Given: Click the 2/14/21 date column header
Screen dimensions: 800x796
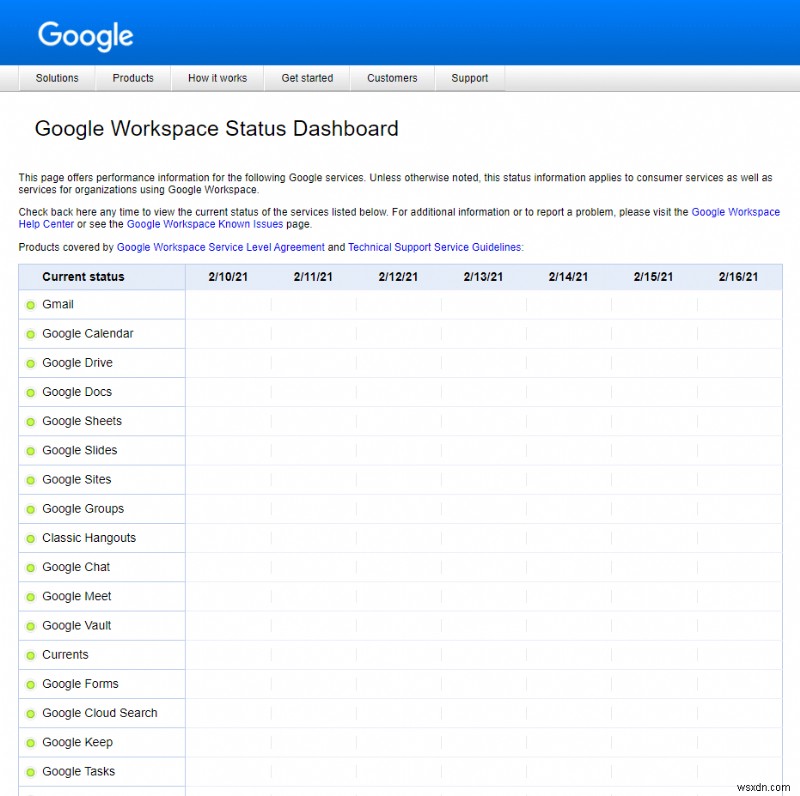Looking at the screenshot, I should click(x=568, y=277).
